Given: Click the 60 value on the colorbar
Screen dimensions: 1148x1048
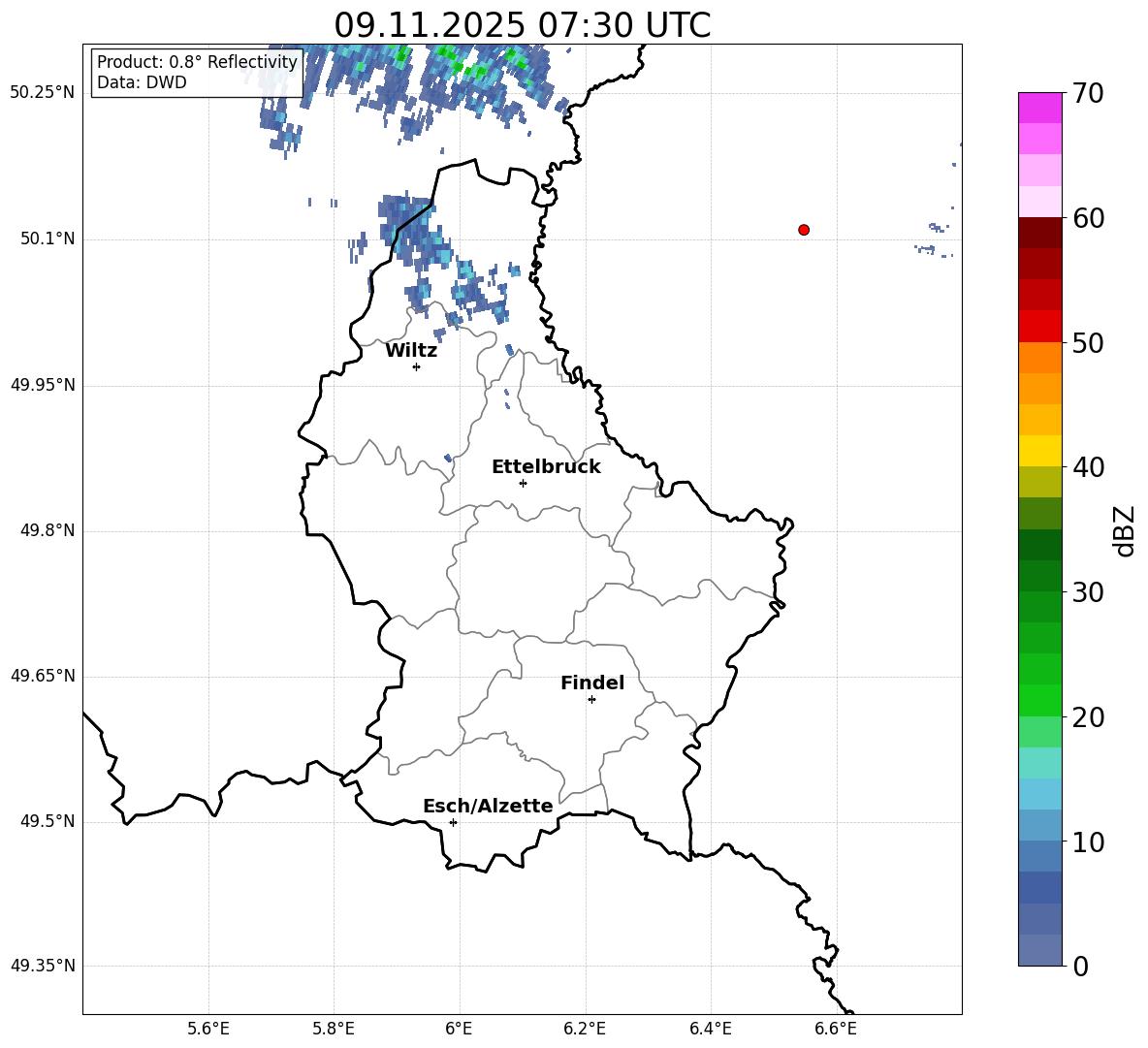Looking at the screenshot, I should point(1088,218).
